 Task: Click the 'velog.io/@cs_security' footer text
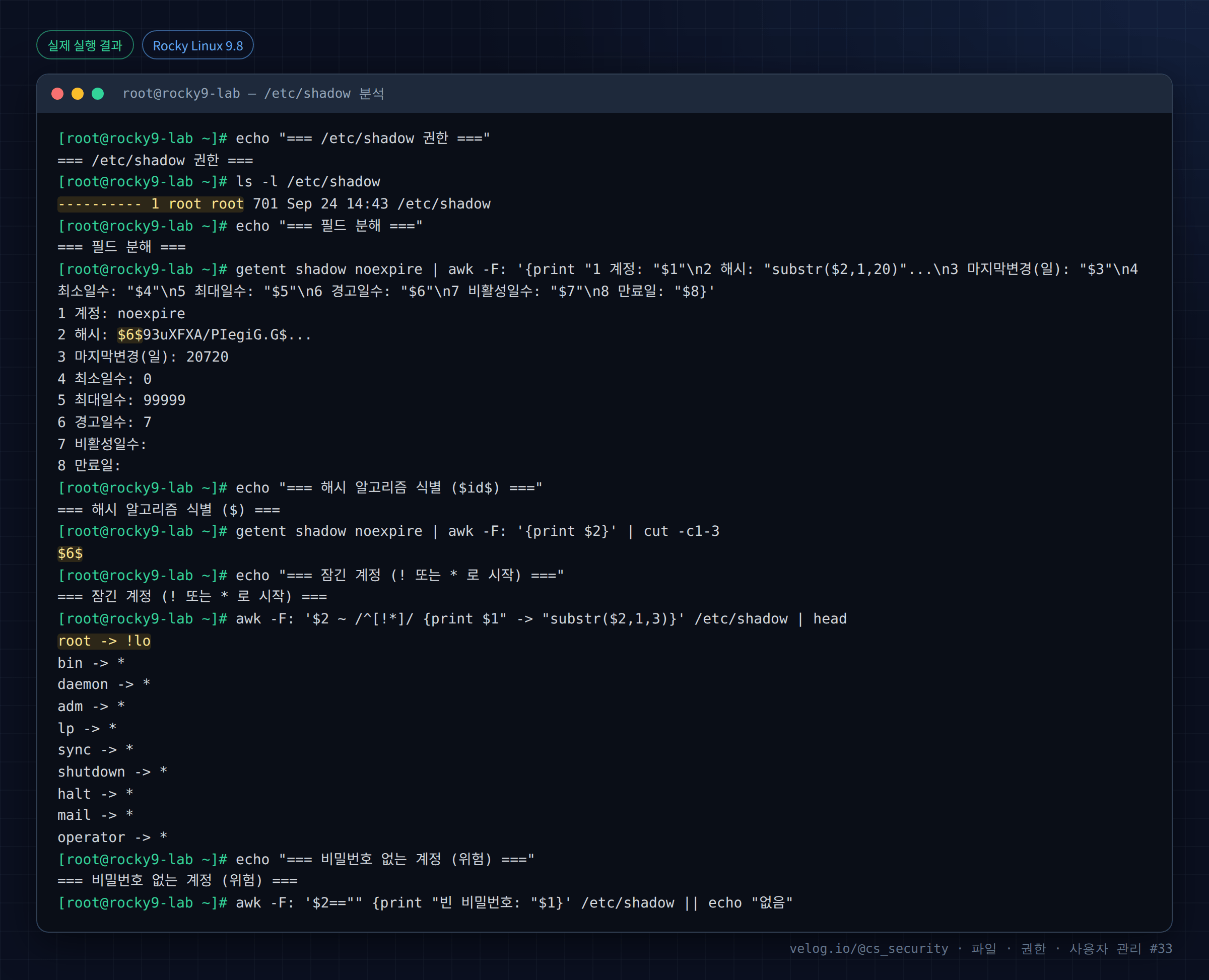click(x=868, y=948)
